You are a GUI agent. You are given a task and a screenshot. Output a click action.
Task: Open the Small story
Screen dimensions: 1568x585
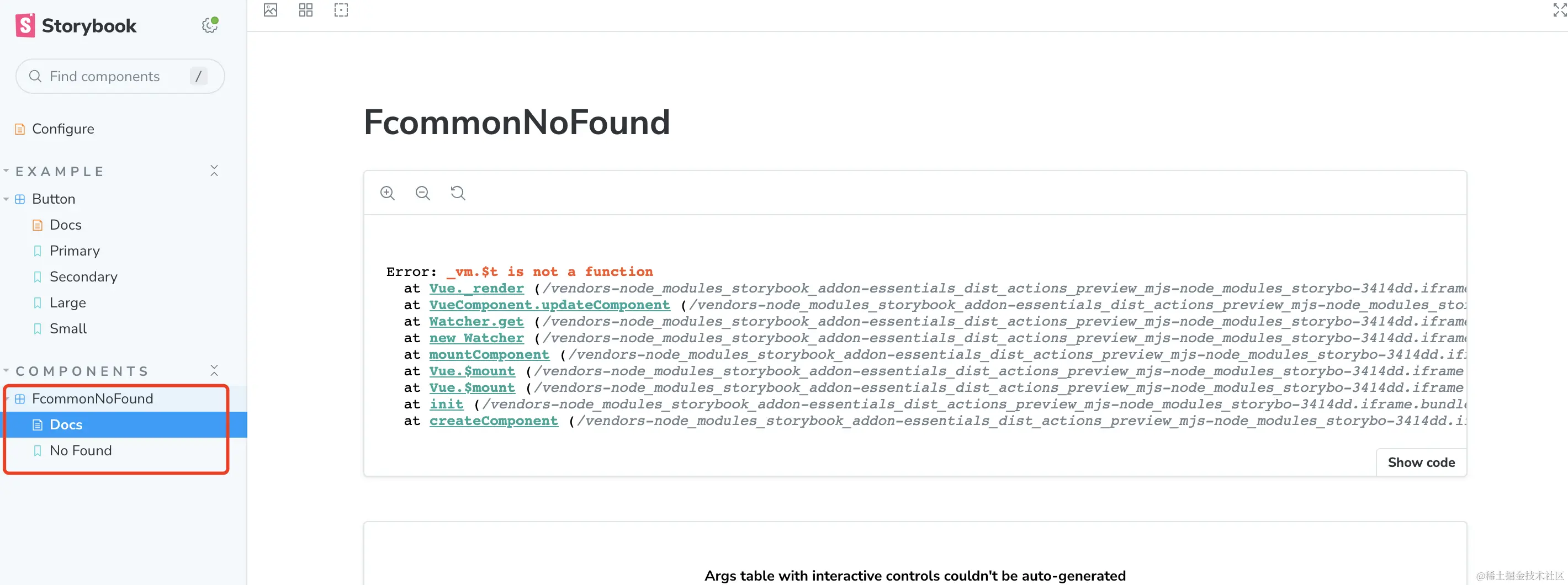click(68, 329)
